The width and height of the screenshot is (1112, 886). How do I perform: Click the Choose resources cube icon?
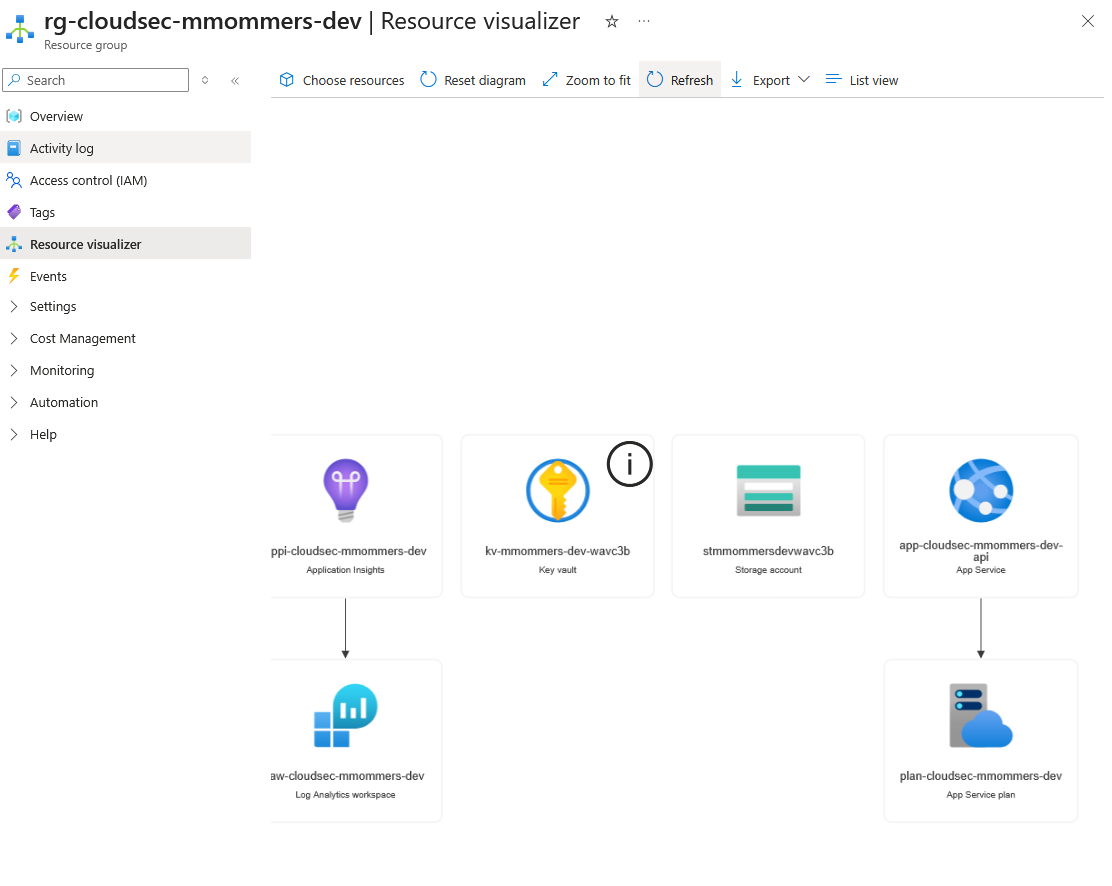[x=287, y=79]
